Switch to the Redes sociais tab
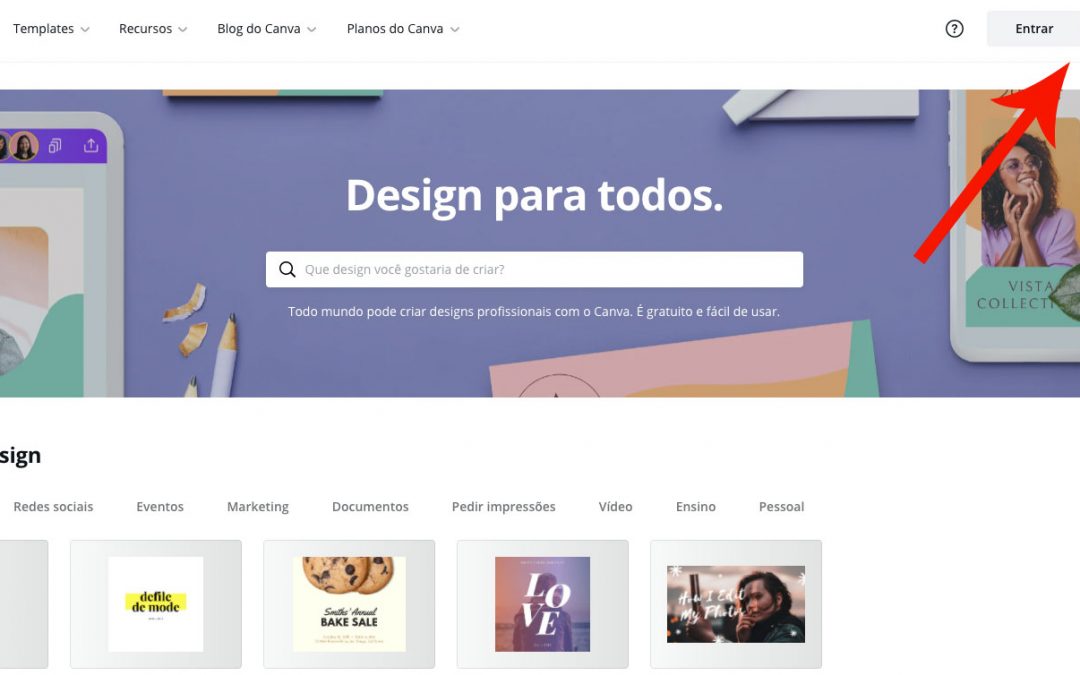Image resolution: width=1080 pixels, height=675 pixels. click(53, 507)
